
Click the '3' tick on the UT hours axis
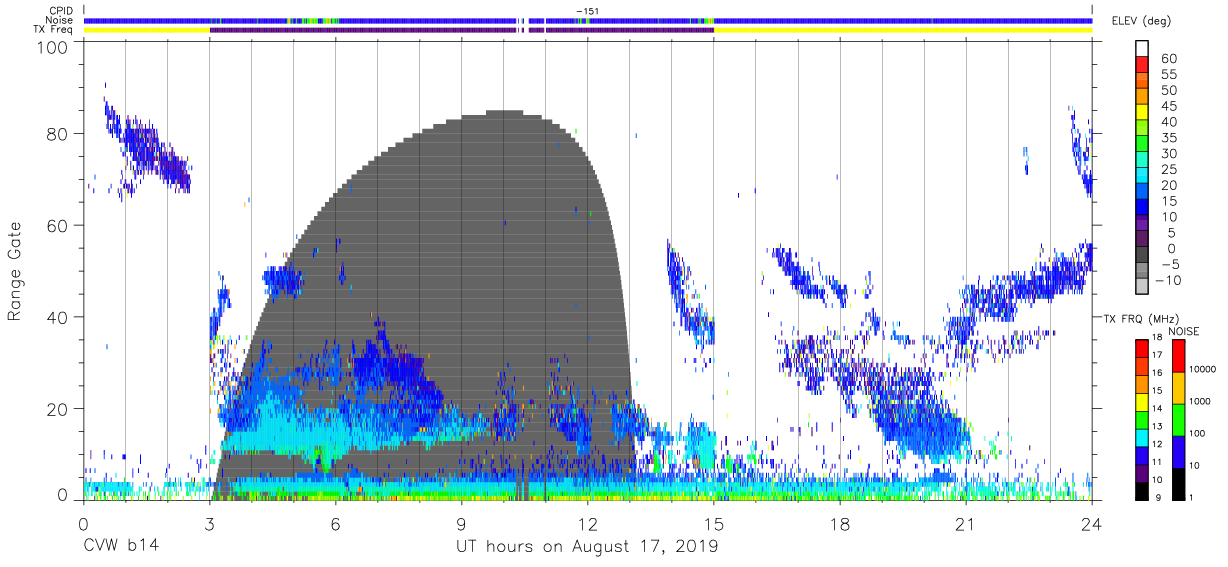pyautogui.click(x=208, y=524)
